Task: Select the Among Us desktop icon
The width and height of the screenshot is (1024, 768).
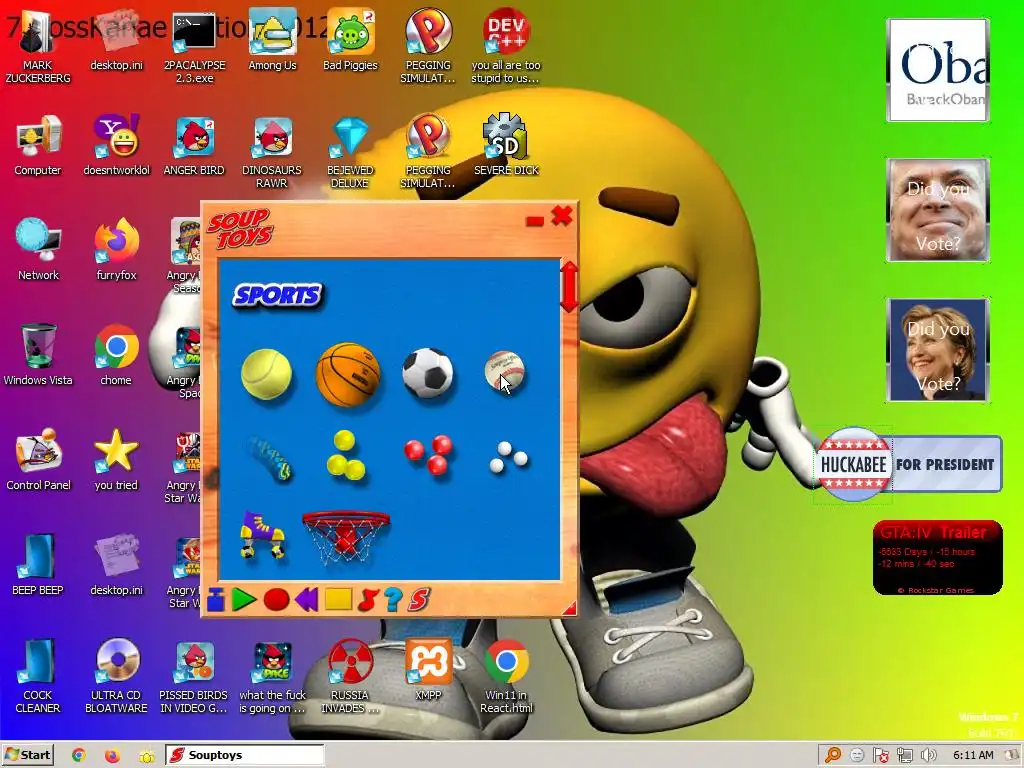Action: [272, 40]
